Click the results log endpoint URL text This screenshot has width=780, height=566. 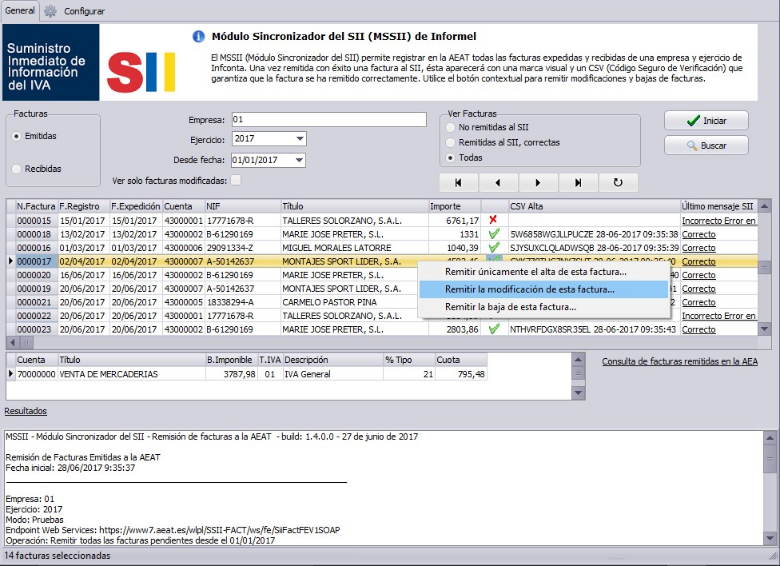coord(220,530)
